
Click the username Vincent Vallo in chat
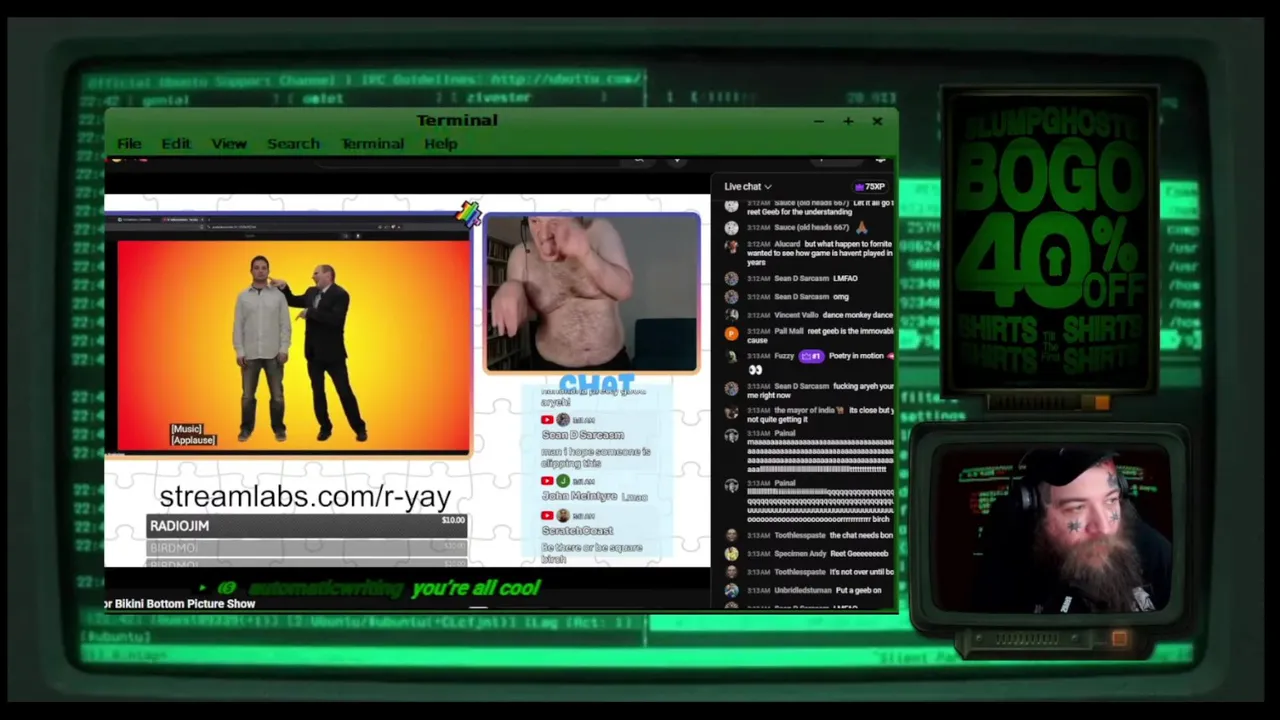coord(796,315)
